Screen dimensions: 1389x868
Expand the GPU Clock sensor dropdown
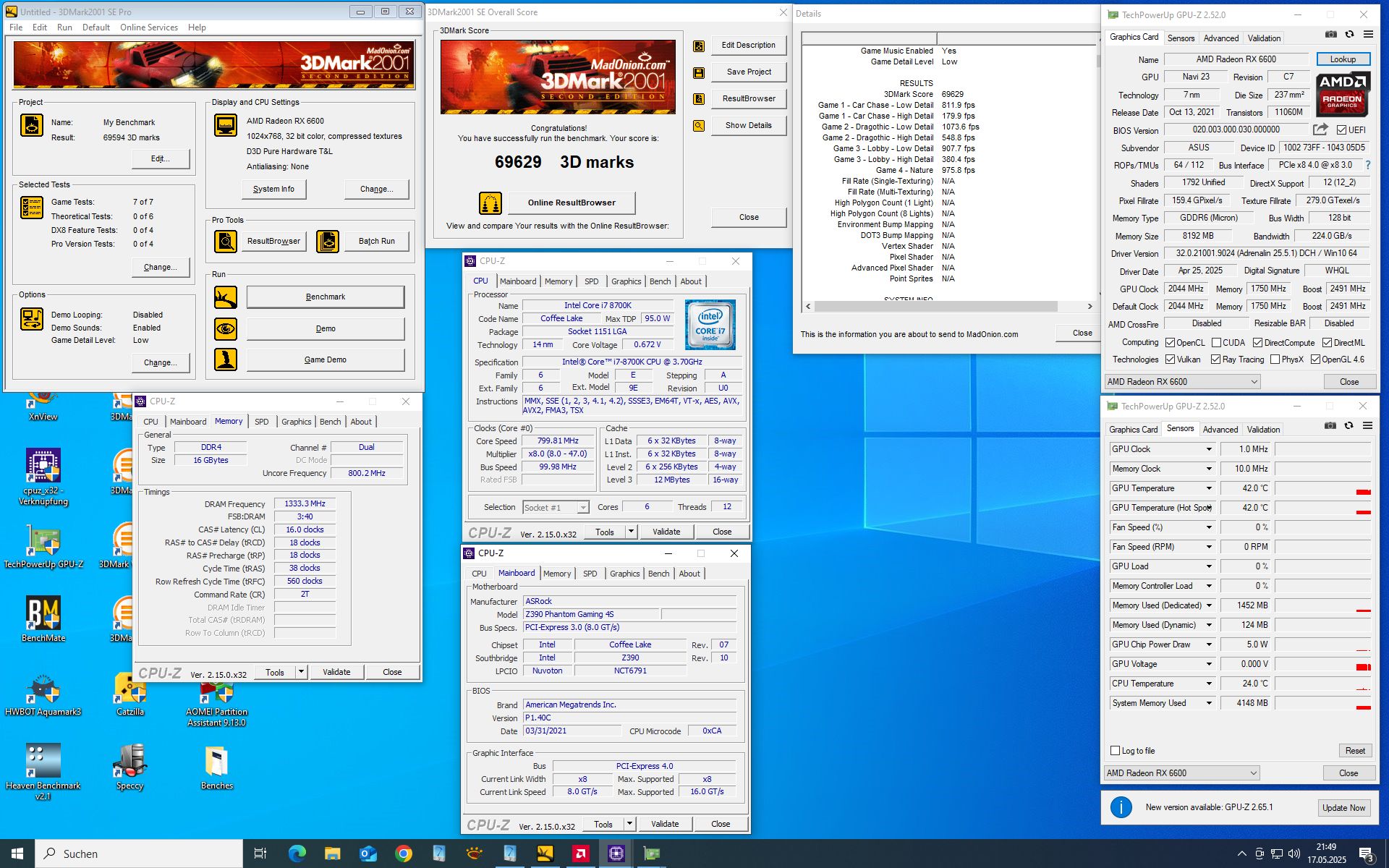pyautogui.click(x=1208, y=449)
